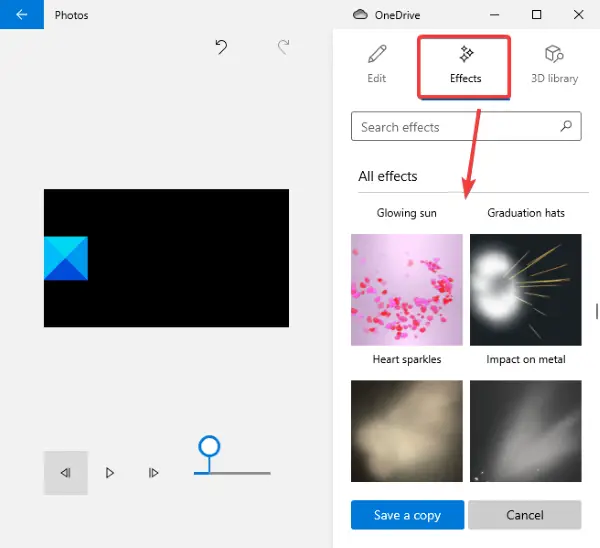Click the Impact on metal label text

pyautogui.click(x=526, y=359)
